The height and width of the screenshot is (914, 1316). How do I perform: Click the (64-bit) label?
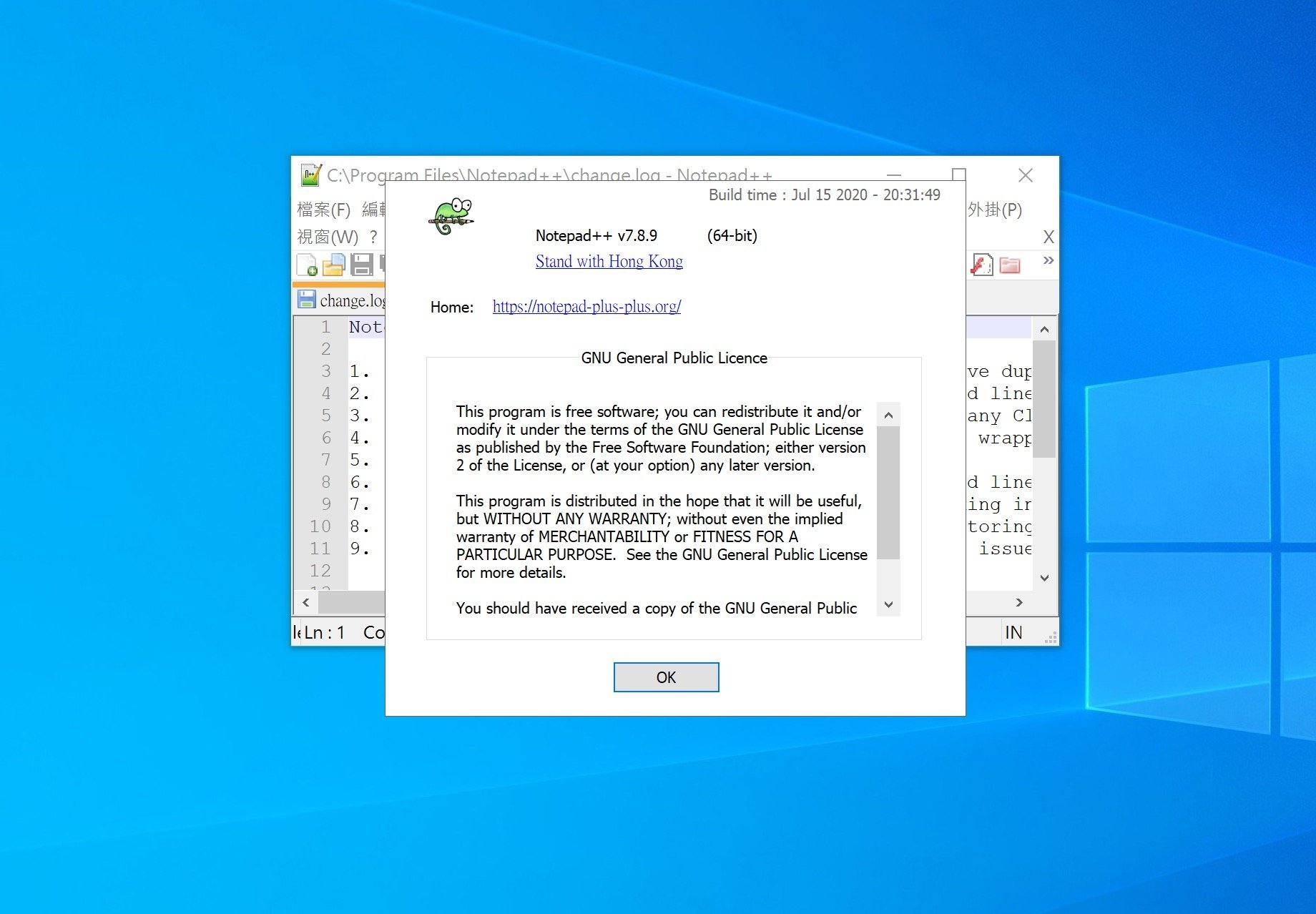732,235
